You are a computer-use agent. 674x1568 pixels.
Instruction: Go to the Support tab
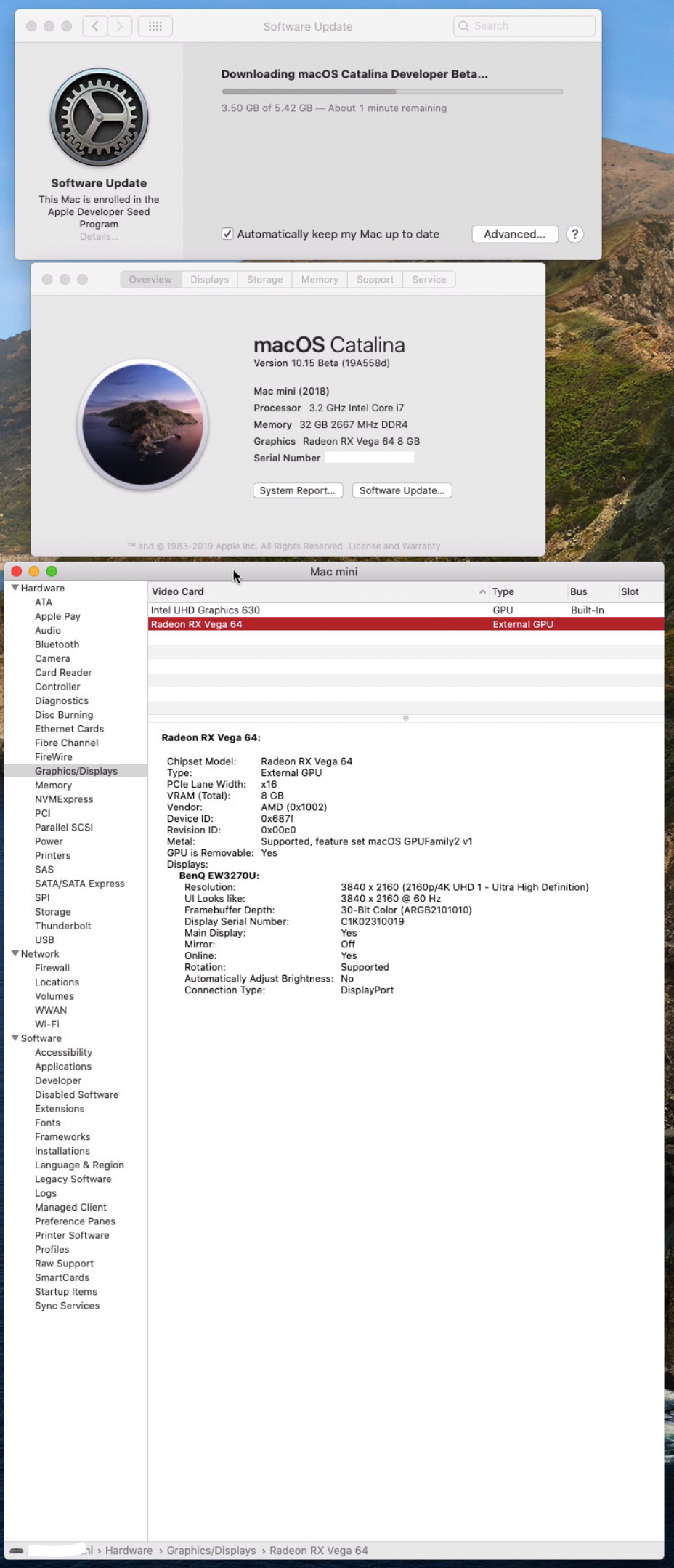click(375, 280)
